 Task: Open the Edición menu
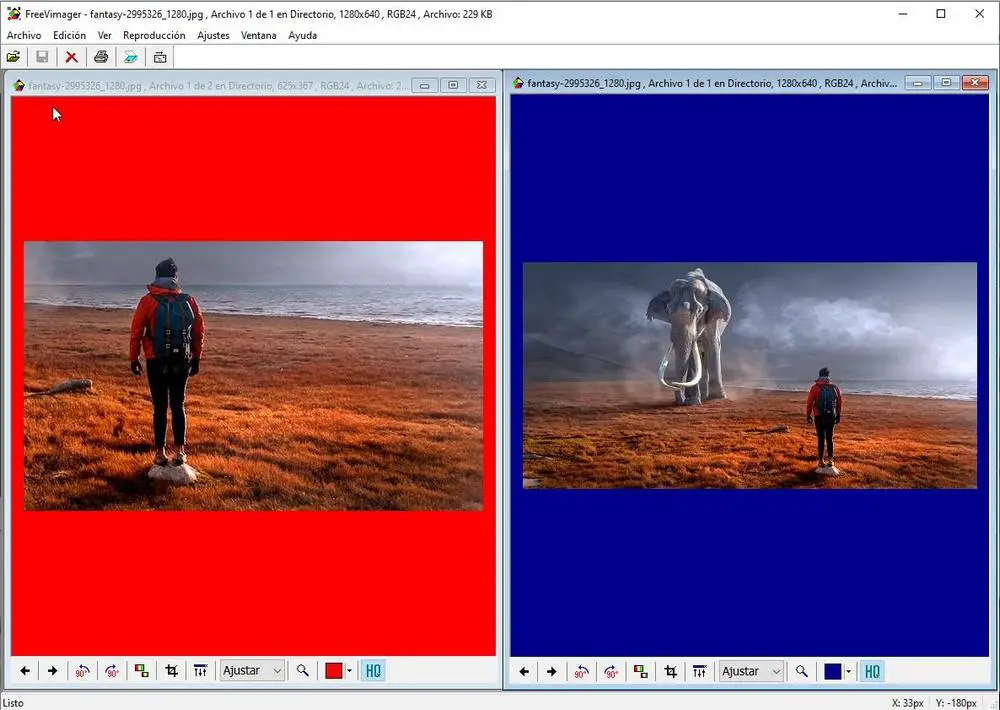[x=70, y=35]
